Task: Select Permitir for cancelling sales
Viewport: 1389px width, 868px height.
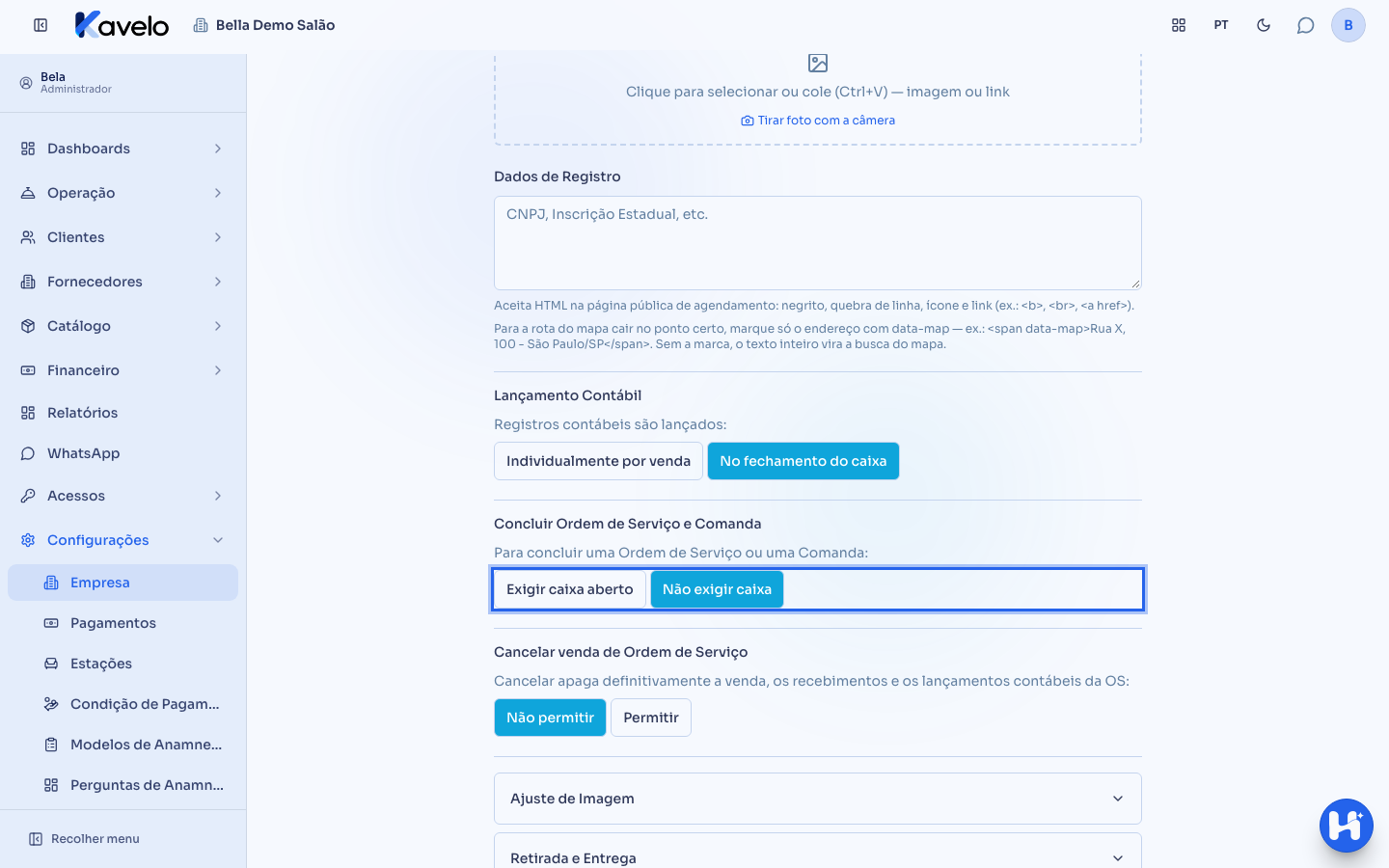Action: (651, 718)
